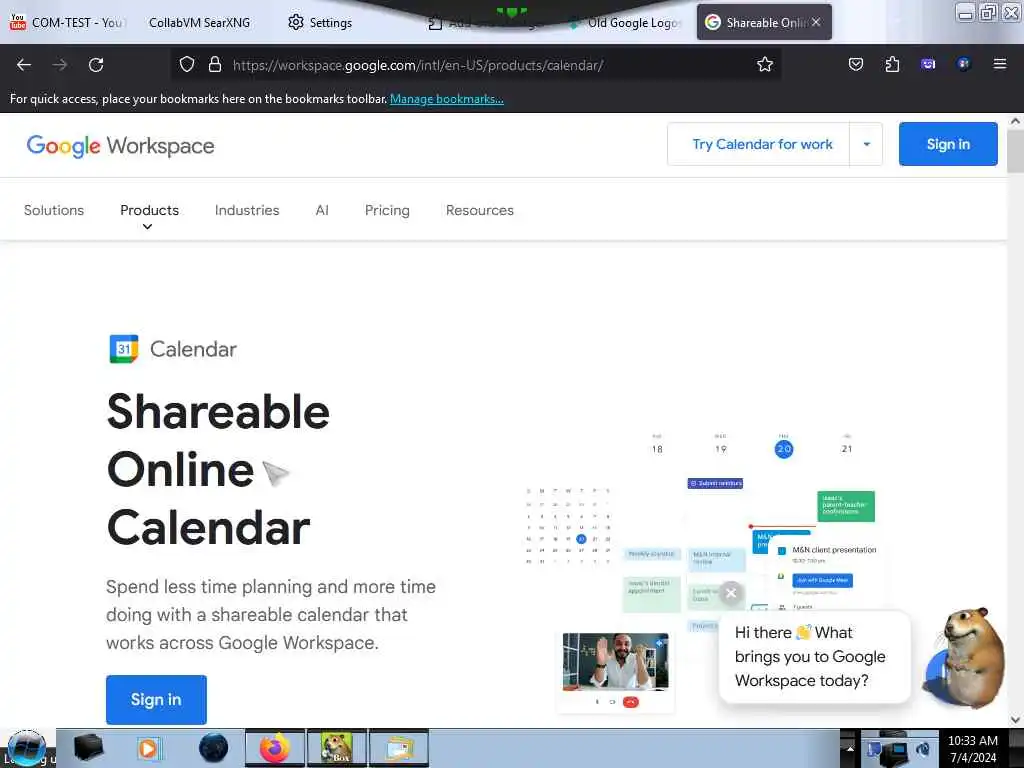Open the Pocket save icon
Viewport: 1024px width, 768px height.
click(856, 64)
